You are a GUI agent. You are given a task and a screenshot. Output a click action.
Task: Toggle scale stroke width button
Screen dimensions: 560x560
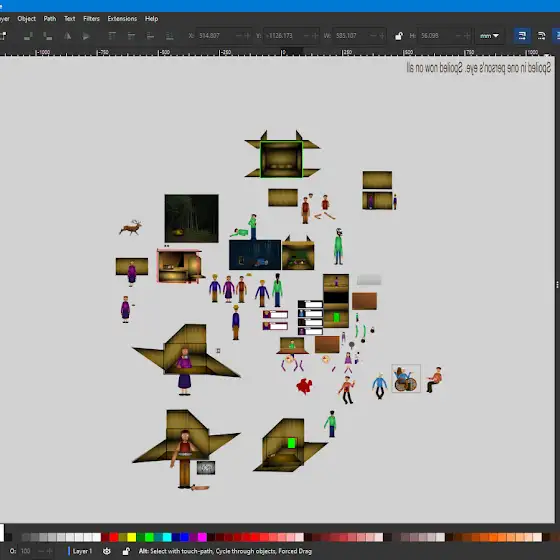(522, 36)
